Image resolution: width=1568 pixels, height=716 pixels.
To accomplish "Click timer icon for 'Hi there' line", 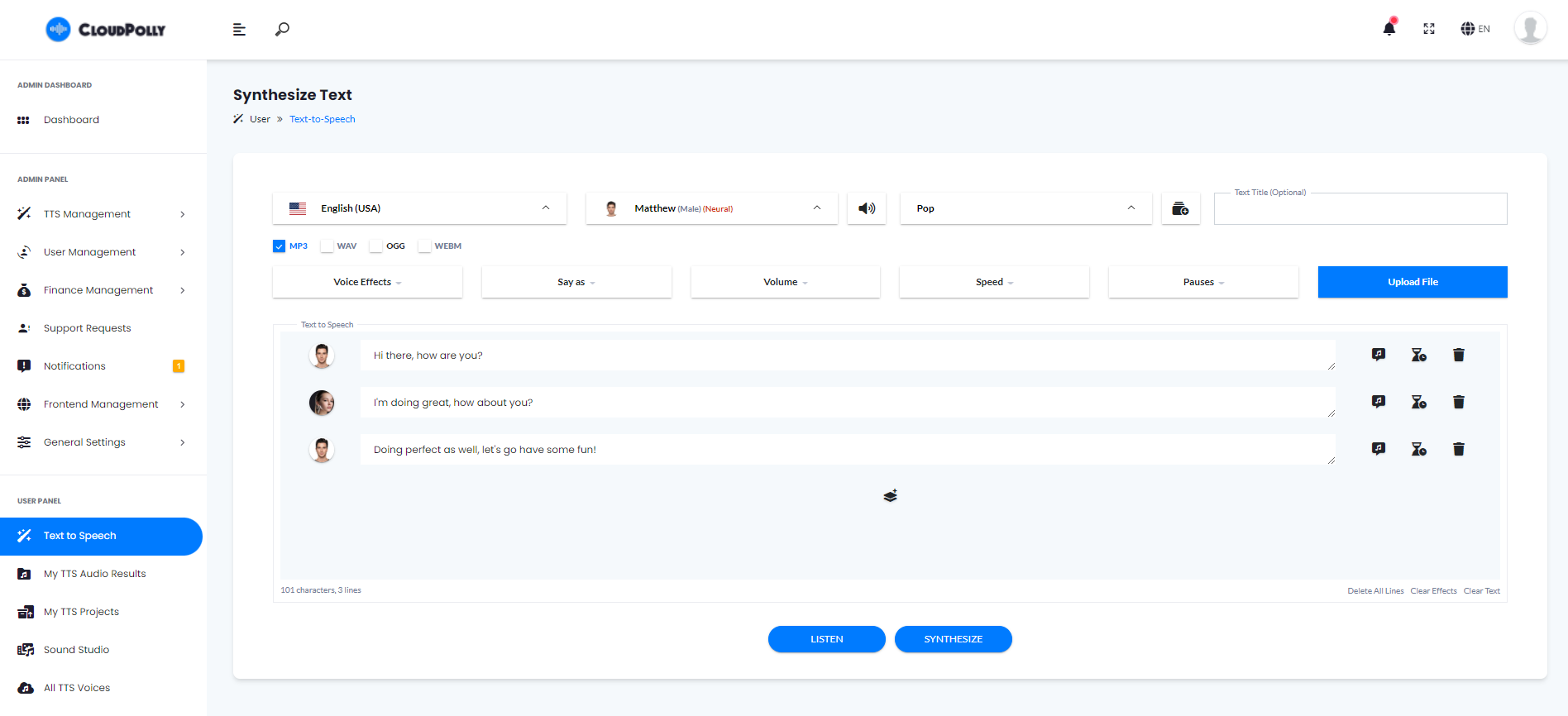I will pyautogui.click(x=1418, y=355).
